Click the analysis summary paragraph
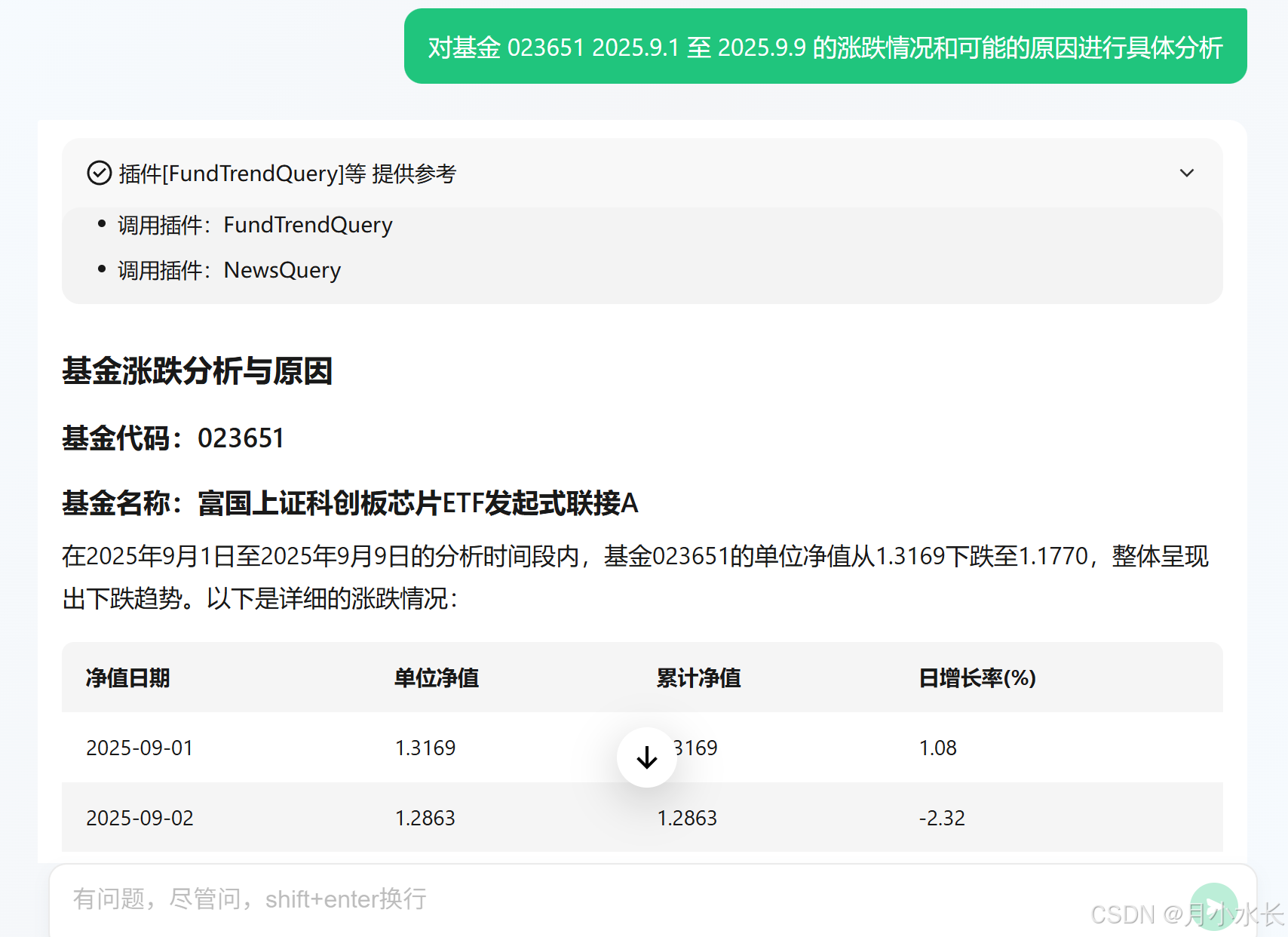1288x937 pixels. click(x=635, y=577)
